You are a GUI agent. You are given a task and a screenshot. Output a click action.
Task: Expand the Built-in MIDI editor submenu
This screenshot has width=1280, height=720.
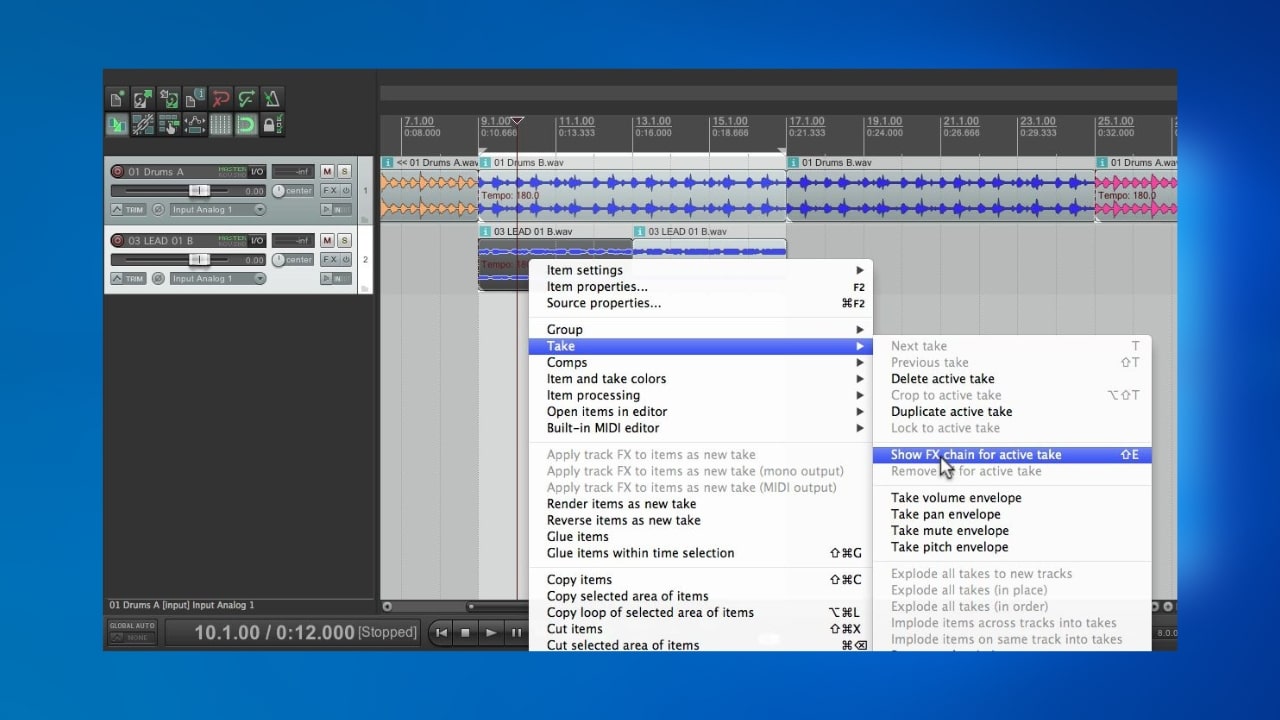[700, 428]
